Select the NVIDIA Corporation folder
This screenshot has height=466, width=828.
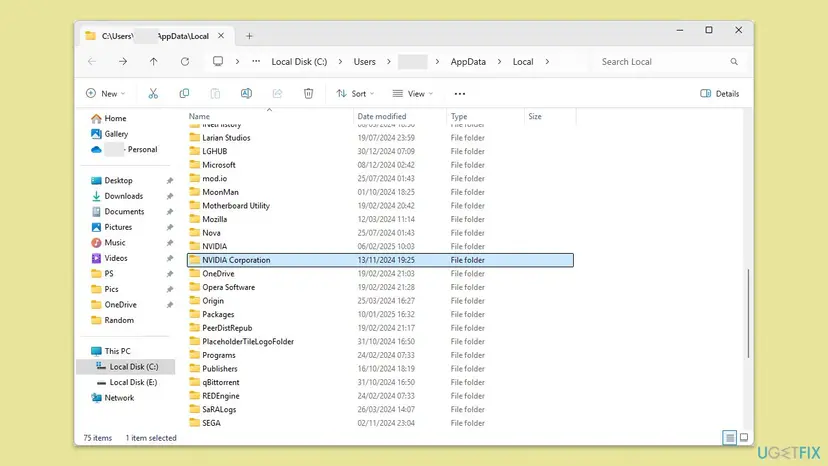click(x=380, y=260)
